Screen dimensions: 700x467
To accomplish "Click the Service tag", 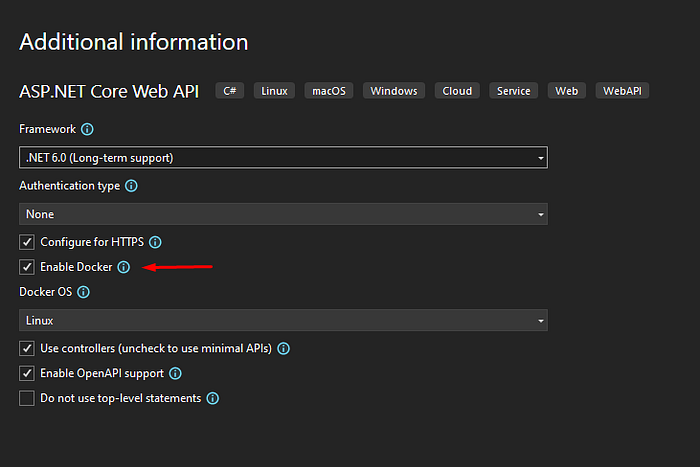I will tap(514, 91).
